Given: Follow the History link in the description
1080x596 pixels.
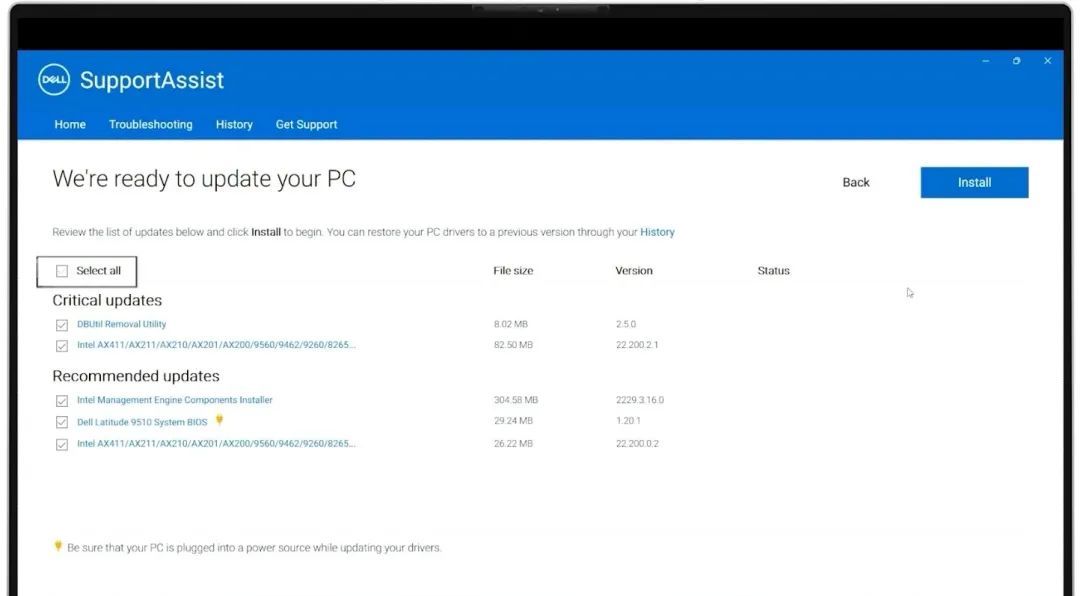Looking at the screenshot, I should [x=657, y=232].
